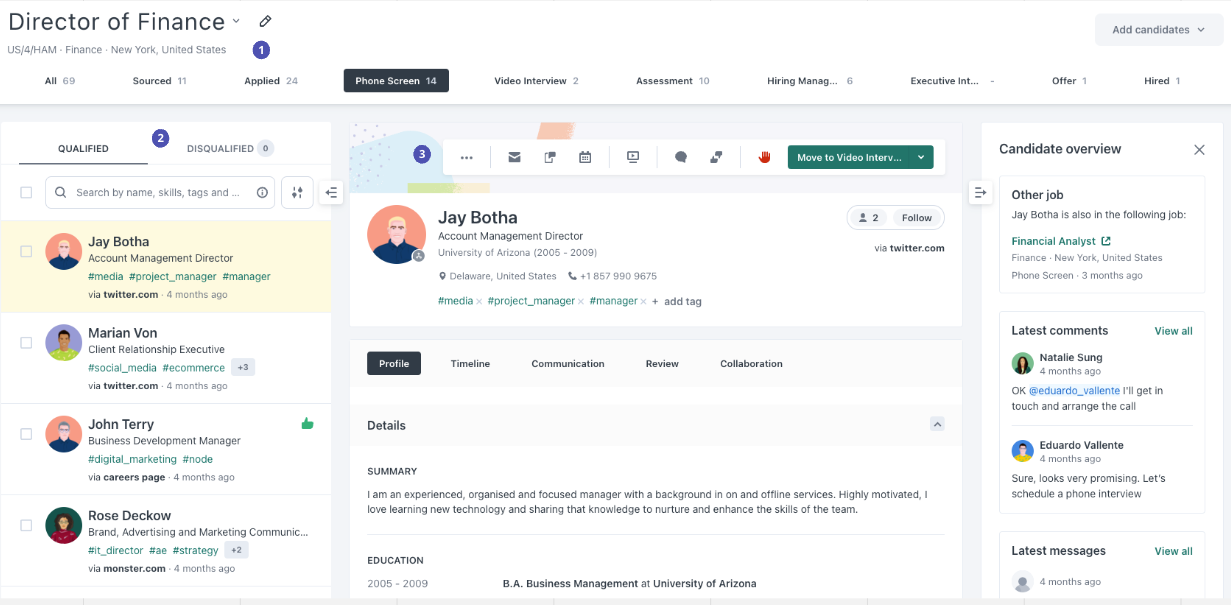Open the calendar scheduling icon for Jay Botha

point(585,157)
